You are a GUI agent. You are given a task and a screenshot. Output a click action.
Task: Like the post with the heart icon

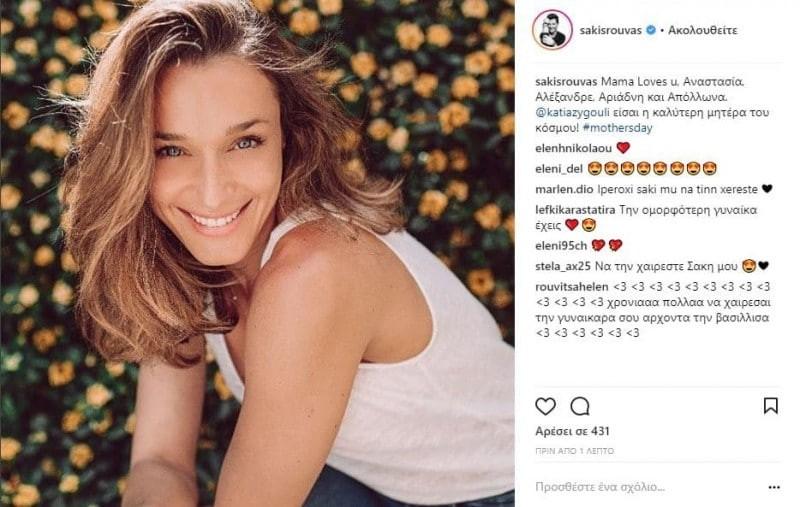coord(545,406)
